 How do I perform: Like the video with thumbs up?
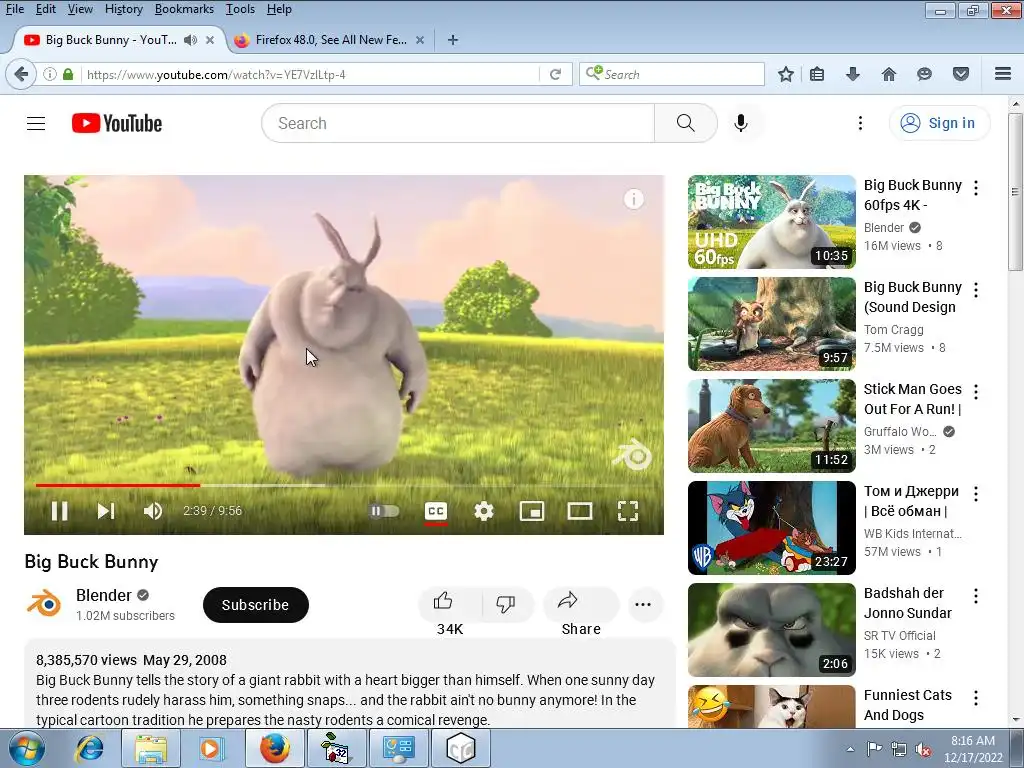tap(449, 604)
